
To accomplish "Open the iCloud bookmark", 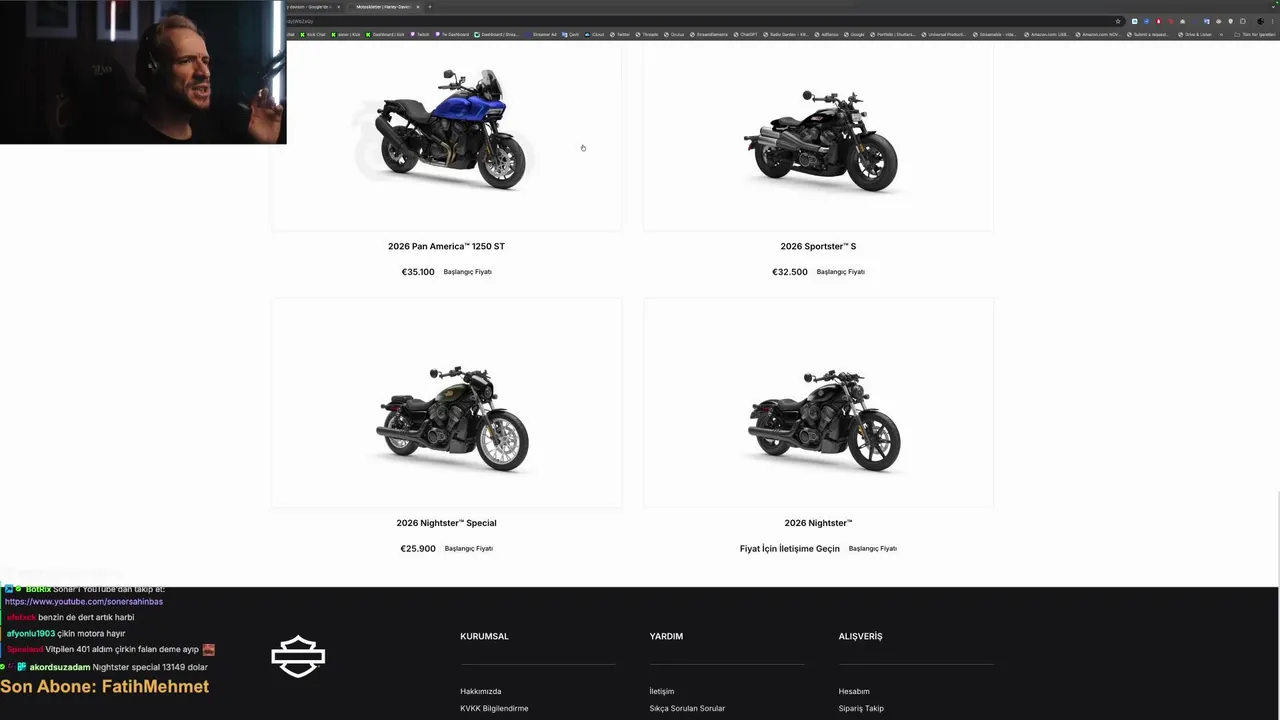I will [x=595, y=34].
